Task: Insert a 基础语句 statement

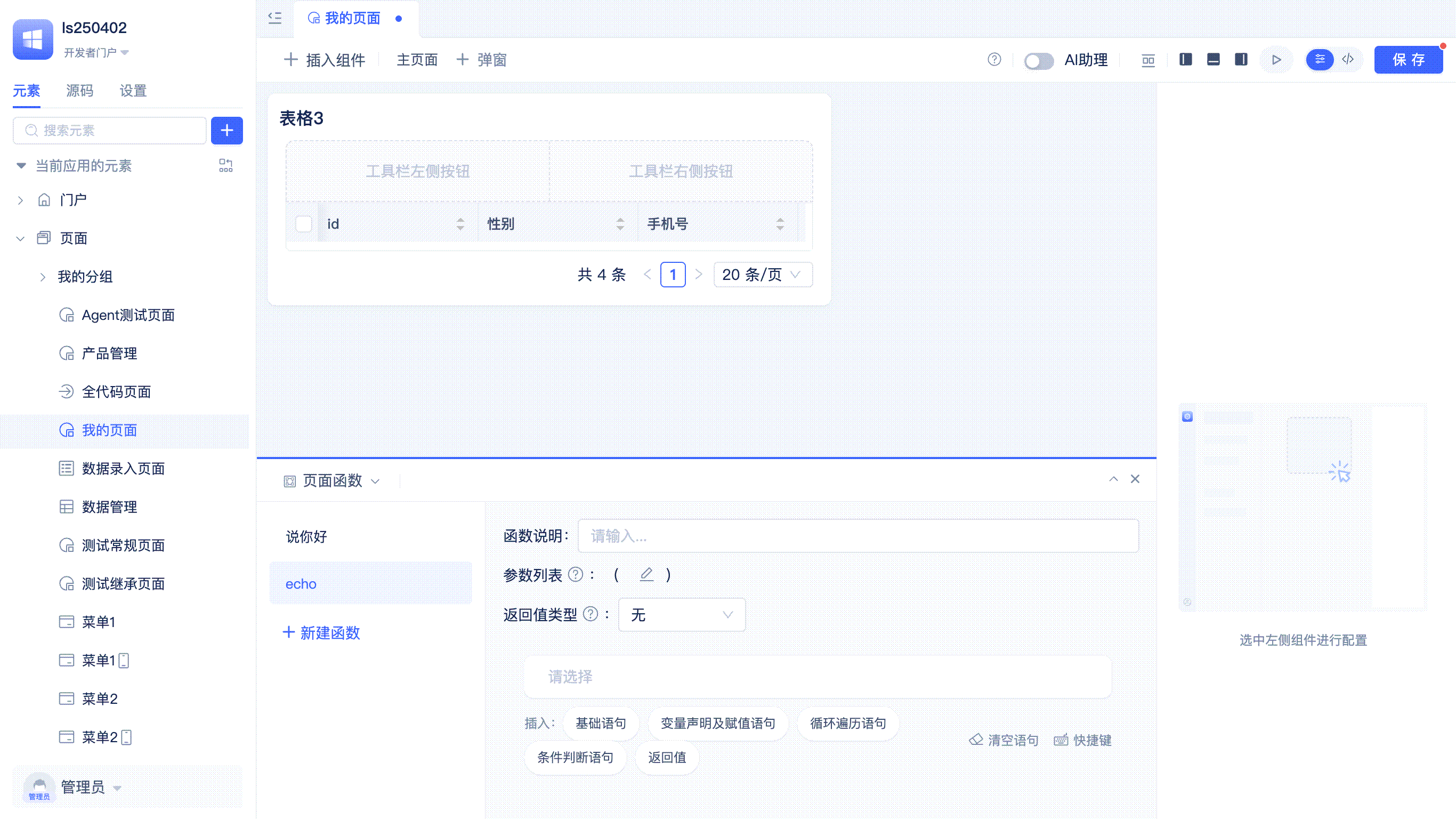Action: pos(601,724)
